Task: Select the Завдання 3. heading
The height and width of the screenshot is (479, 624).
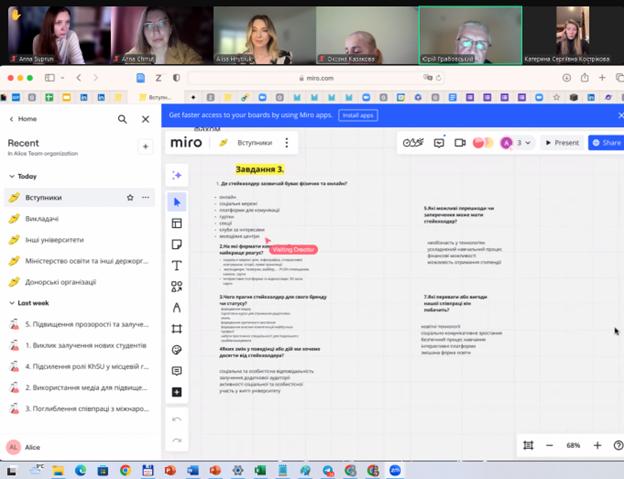Action: 260,169
